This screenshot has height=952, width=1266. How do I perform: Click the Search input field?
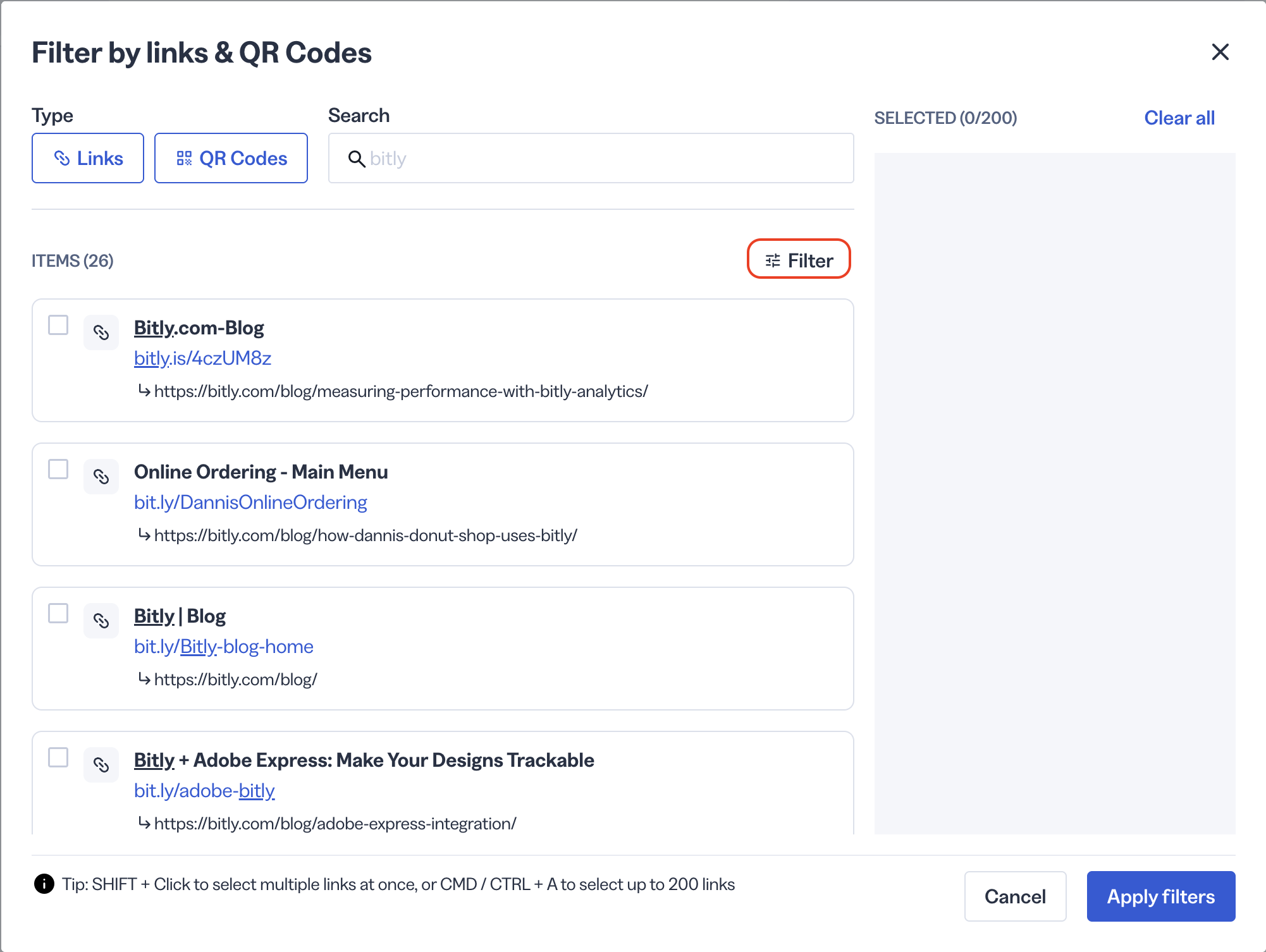click(591, 158)
